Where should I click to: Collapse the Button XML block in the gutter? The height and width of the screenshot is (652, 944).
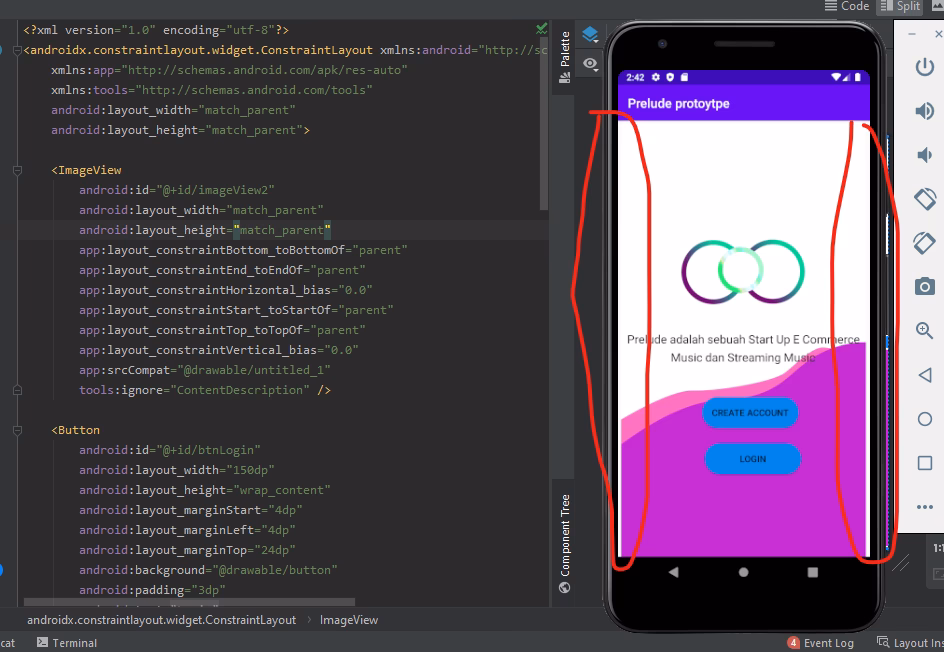16,429
